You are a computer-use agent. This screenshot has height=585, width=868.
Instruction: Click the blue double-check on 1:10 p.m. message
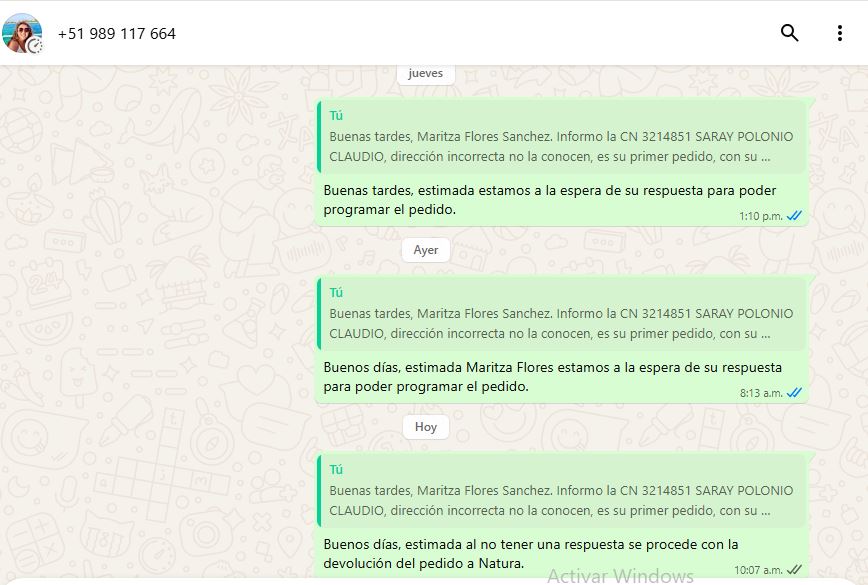click(795, 216)
